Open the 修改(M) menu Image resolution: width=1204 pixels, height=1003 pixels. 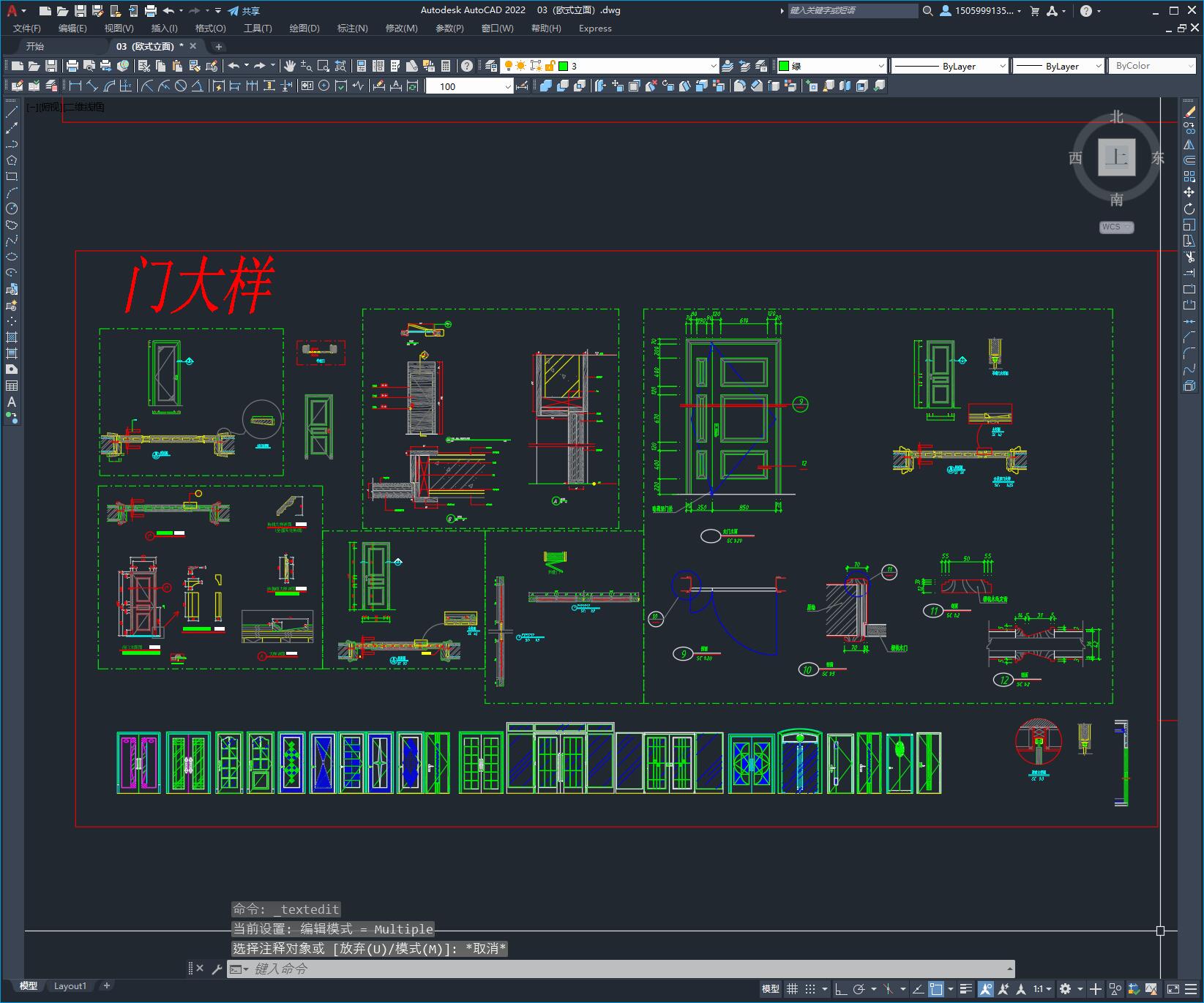(x=401, y=29)
